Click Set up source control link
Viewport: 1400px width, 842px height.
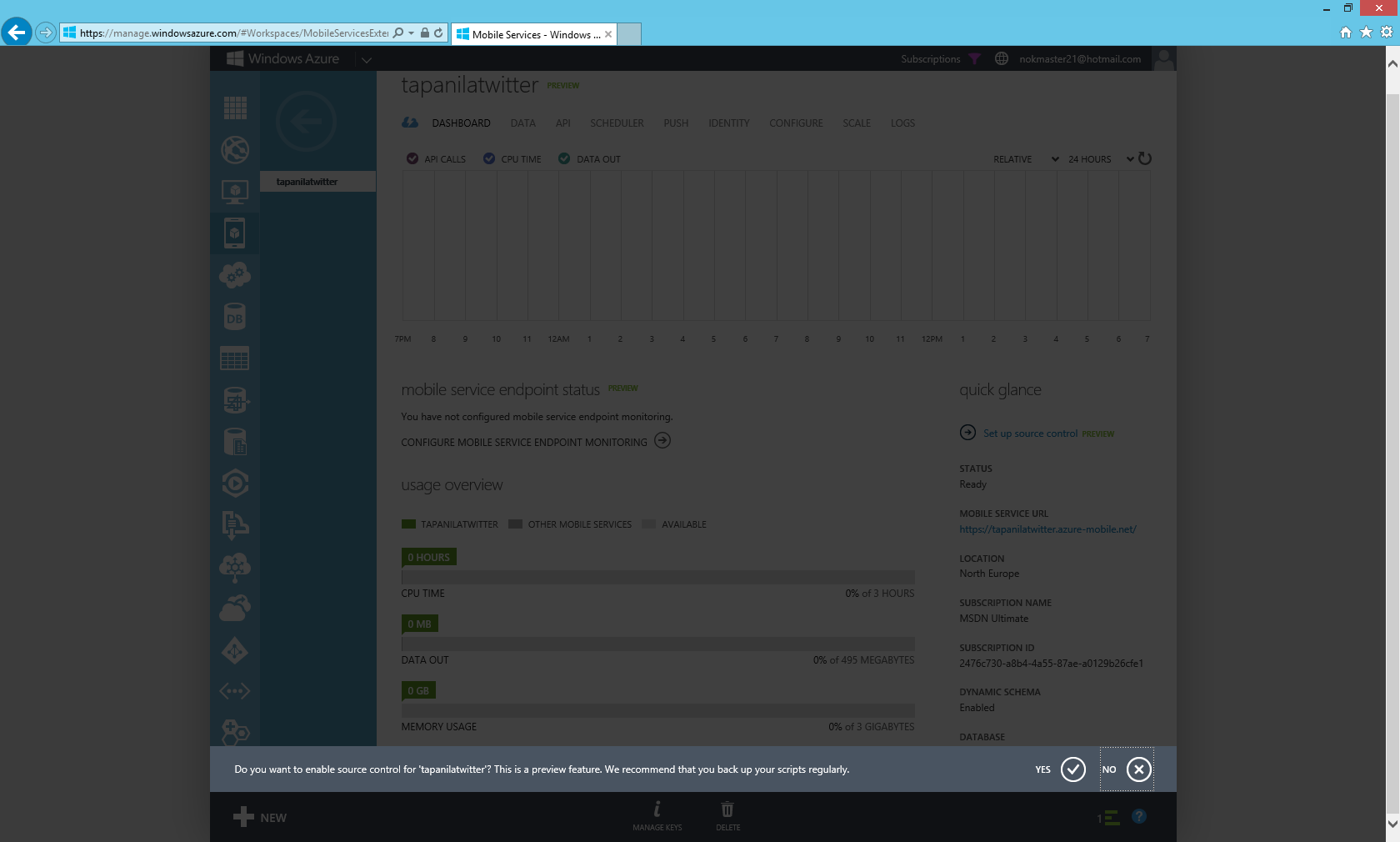click(1031, 434)
